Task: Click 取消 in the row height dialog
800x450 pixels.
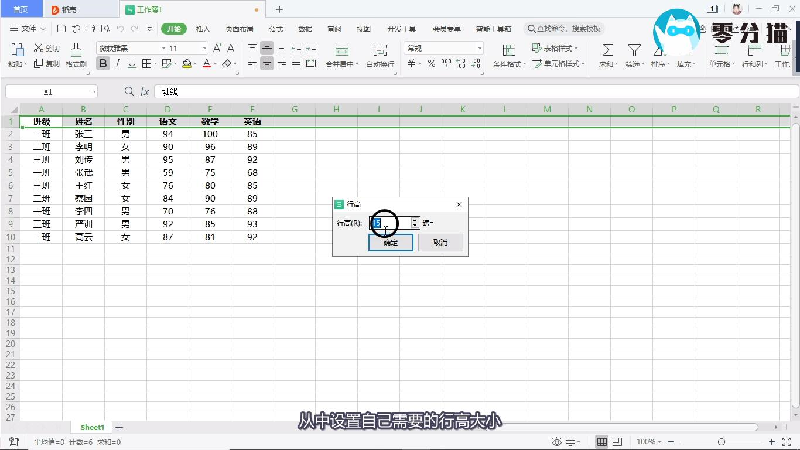Action: (x=439, y=243)
